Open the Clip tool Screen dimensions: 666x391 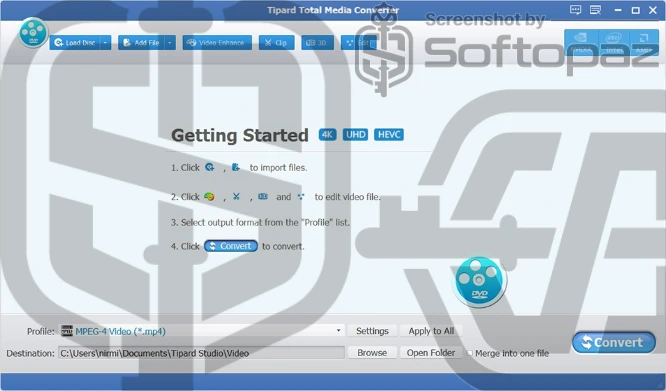coord(277,42)
